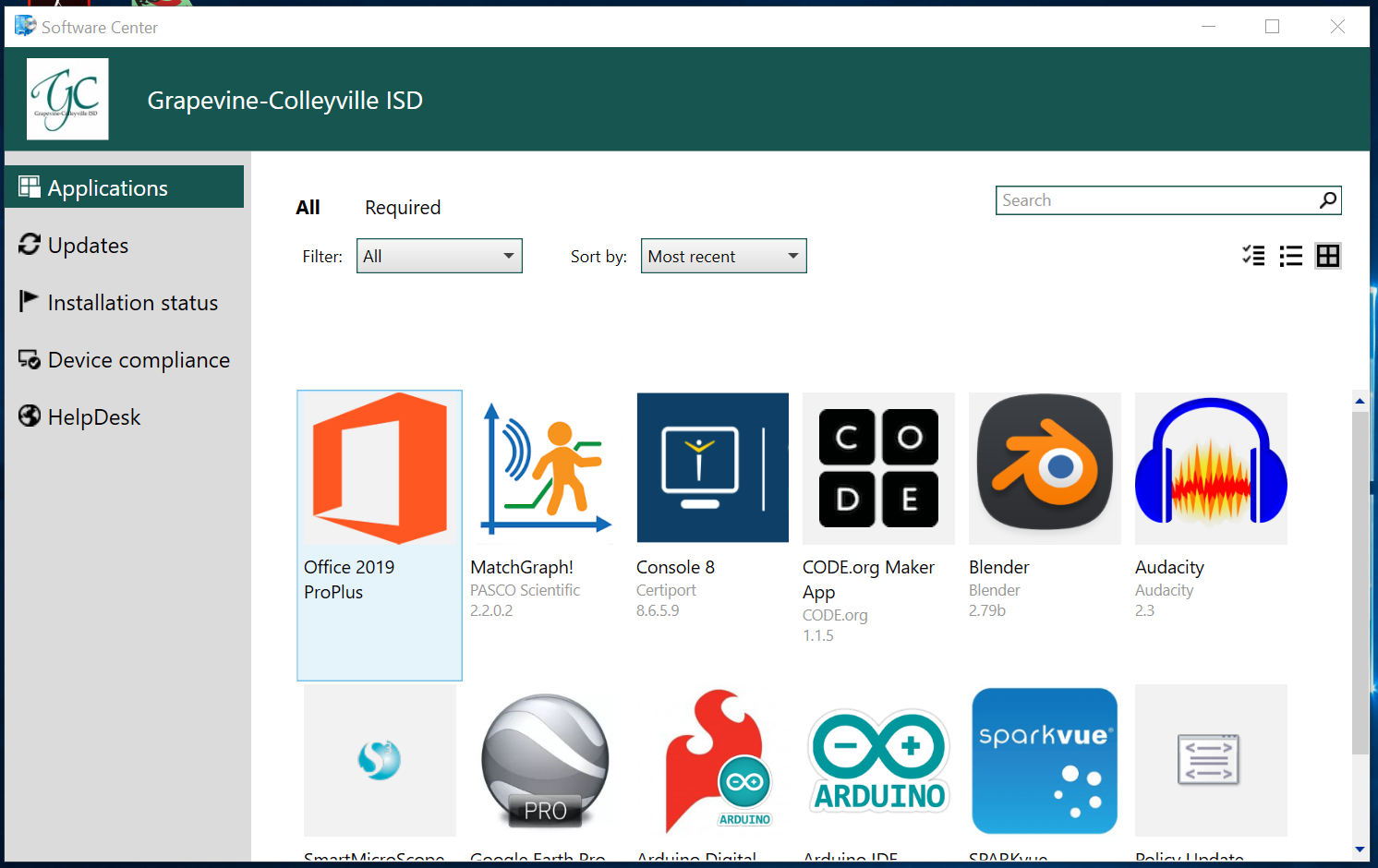Show the Required applications tab
Image resolution: width=1378 pixels, height=868 pixels.
[x=403, y=208]
